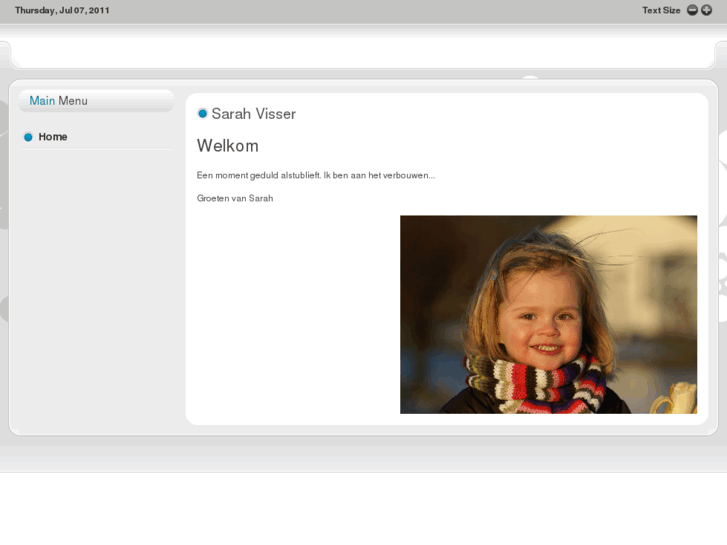
Task: Click the Main Menu heading
Action: tap(58, 101)
